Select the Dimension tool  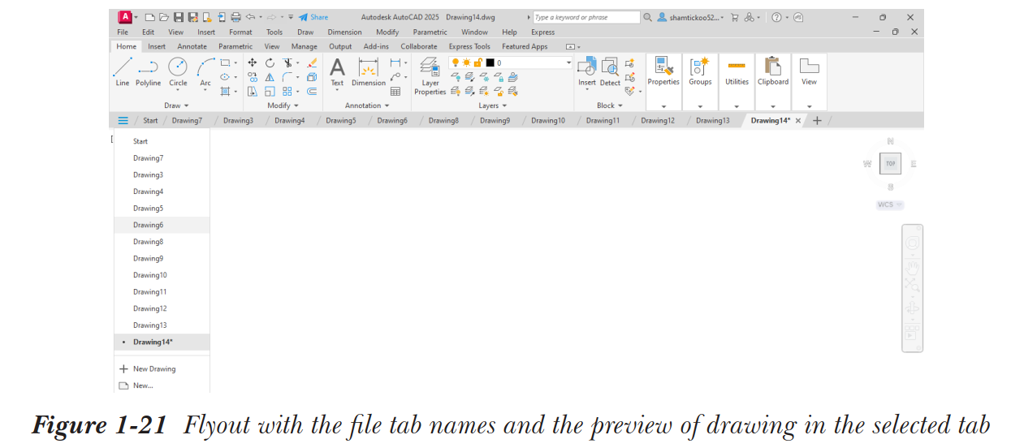tap(368, 71)
